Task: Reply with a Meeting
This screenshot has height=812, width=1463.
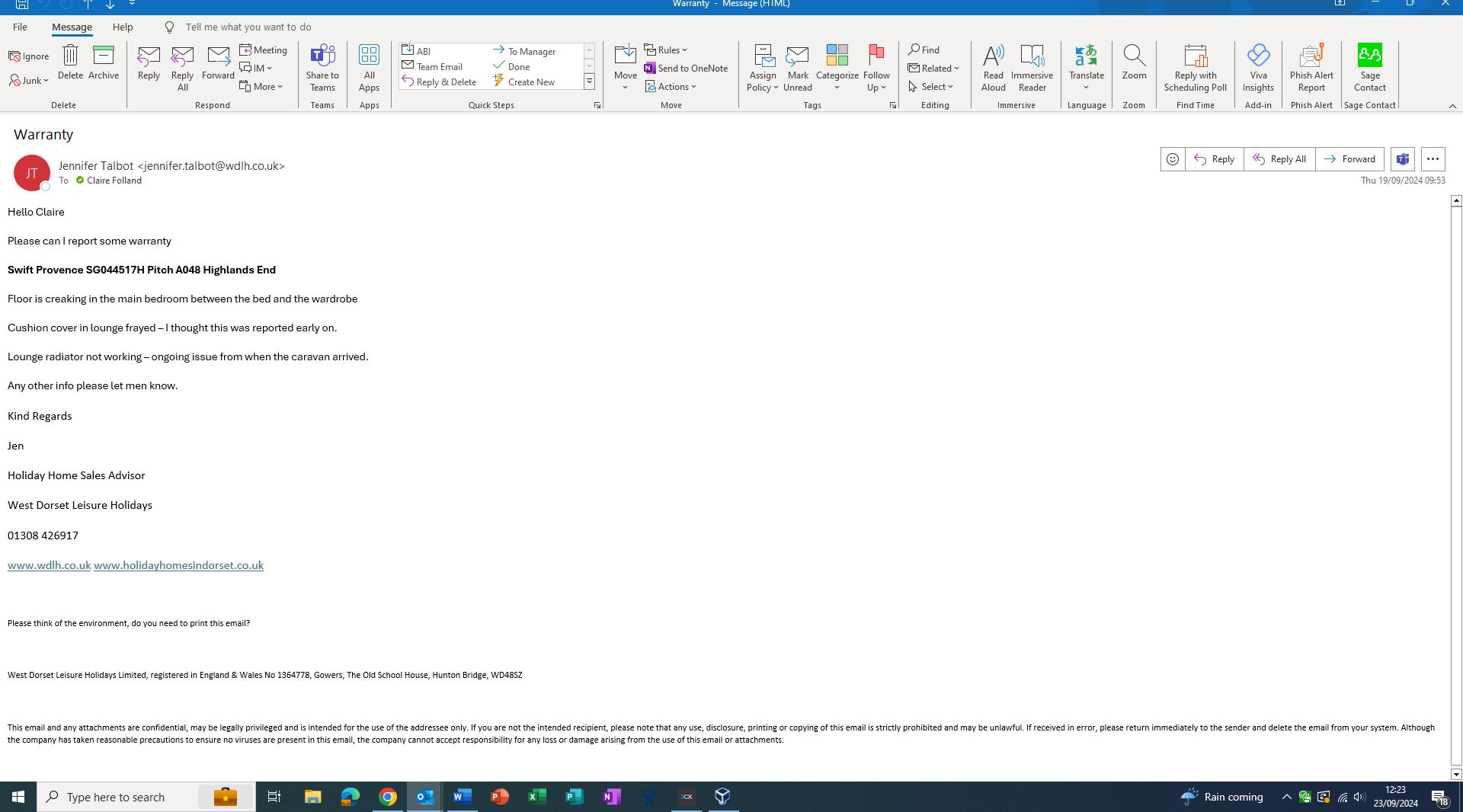Action: (264, 50)
